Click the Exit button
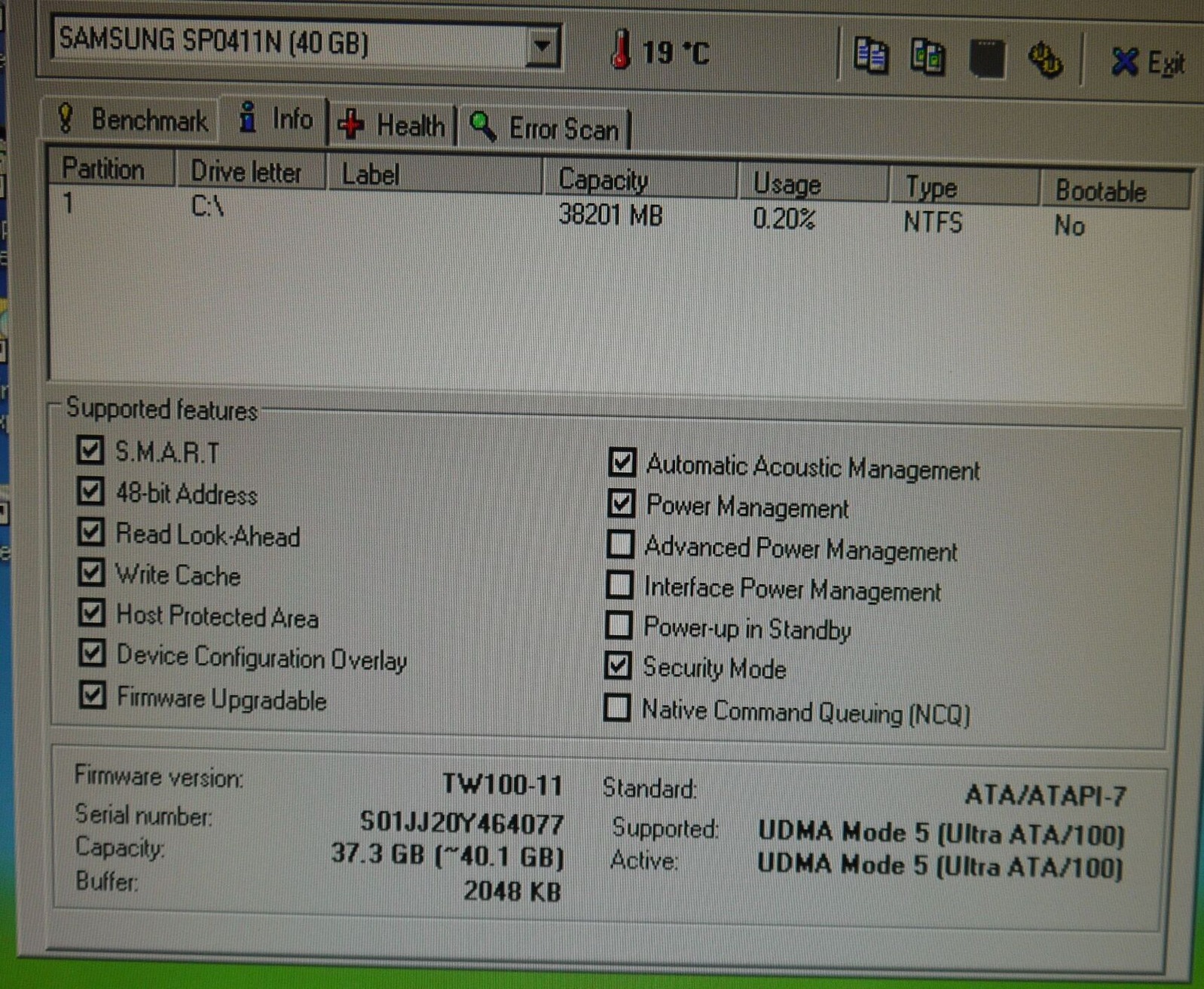 point(1147,63)
